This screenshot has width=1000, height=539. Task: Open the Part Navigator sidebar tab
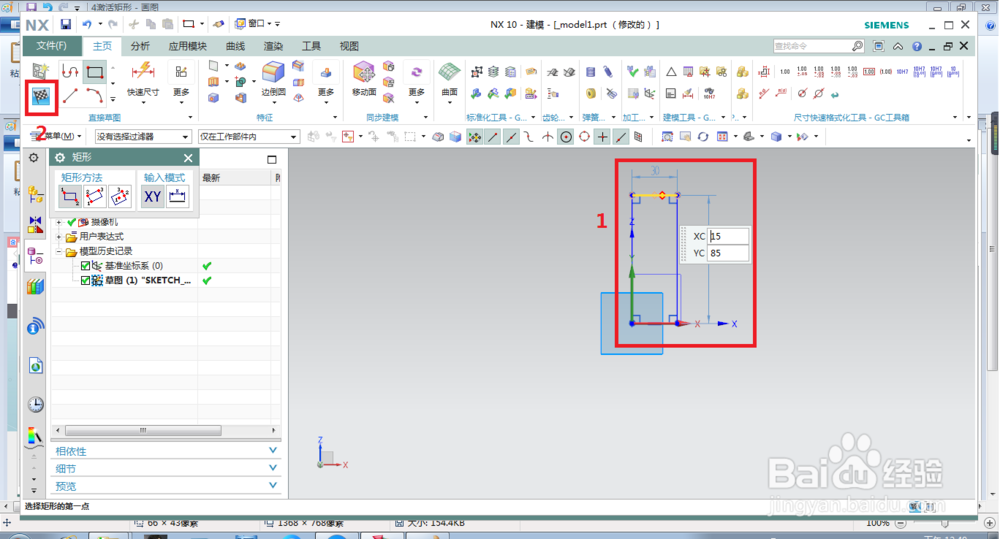coord(36,256)
